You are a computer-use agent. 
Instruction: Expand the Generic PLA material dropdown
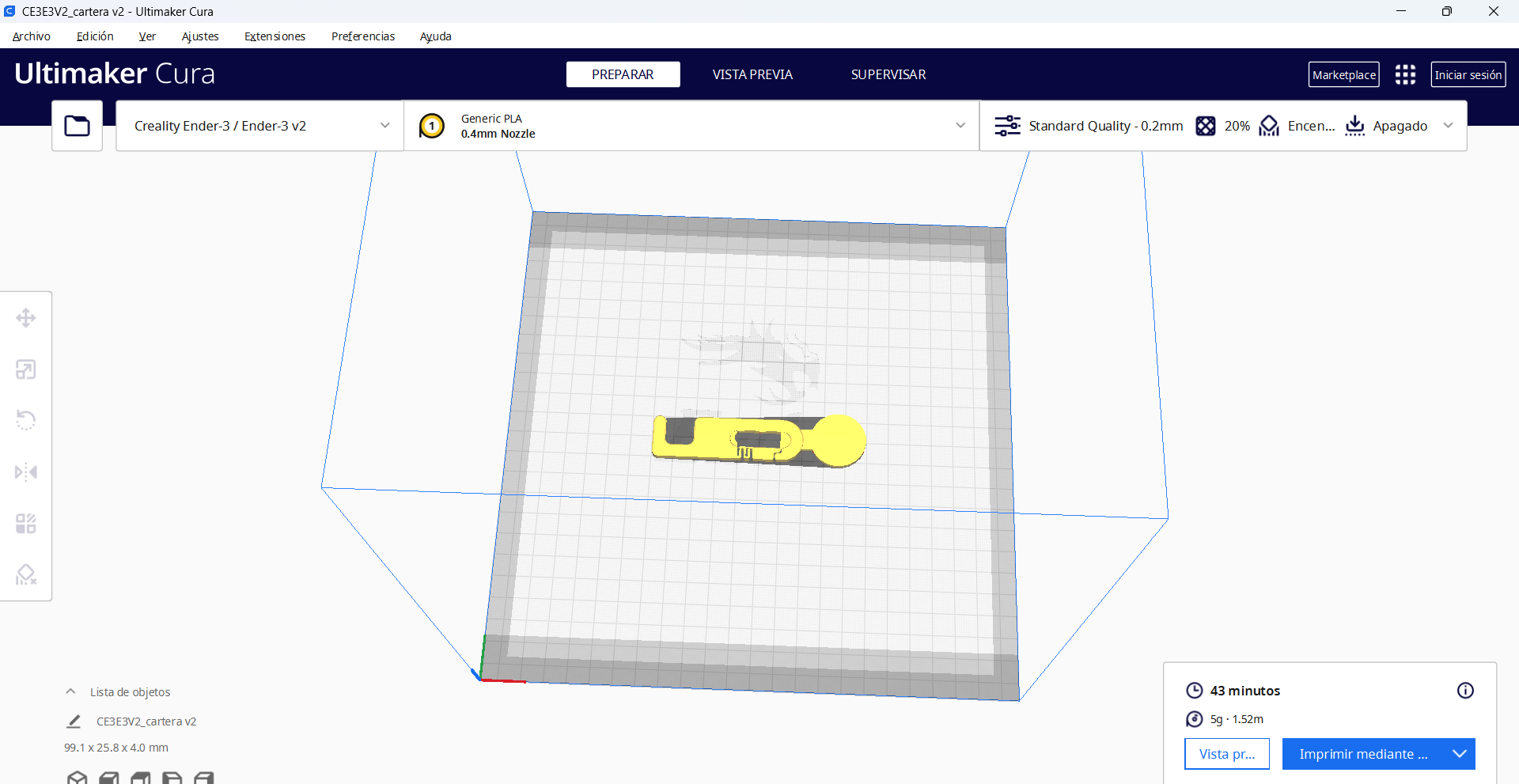coord(692,126)
